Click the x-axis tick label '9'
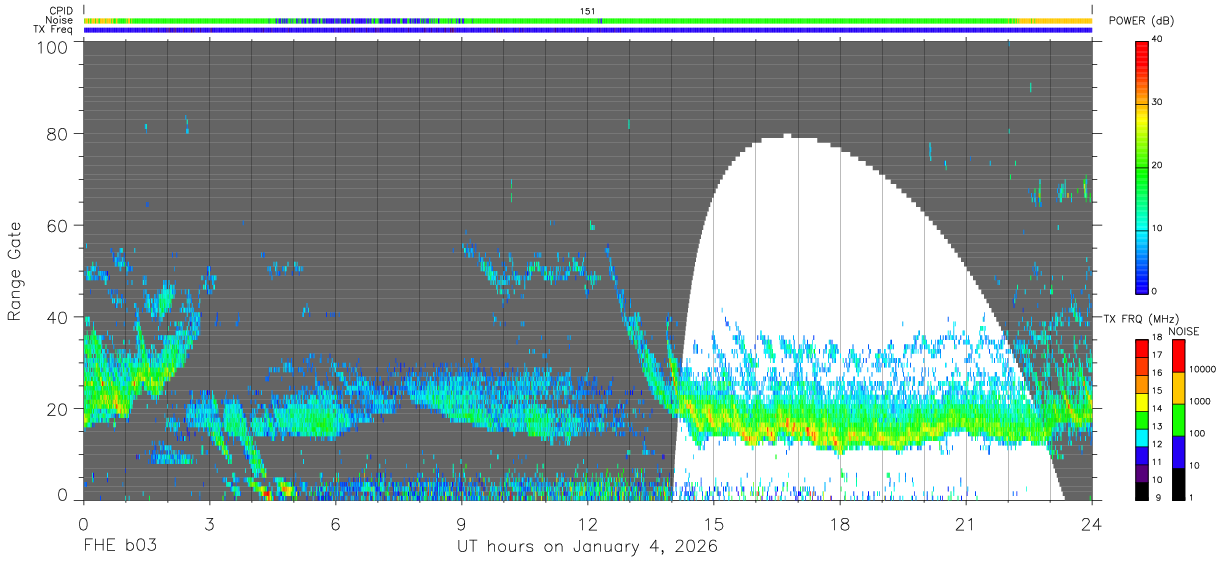 pyautogui.click(x=461, y=524)
